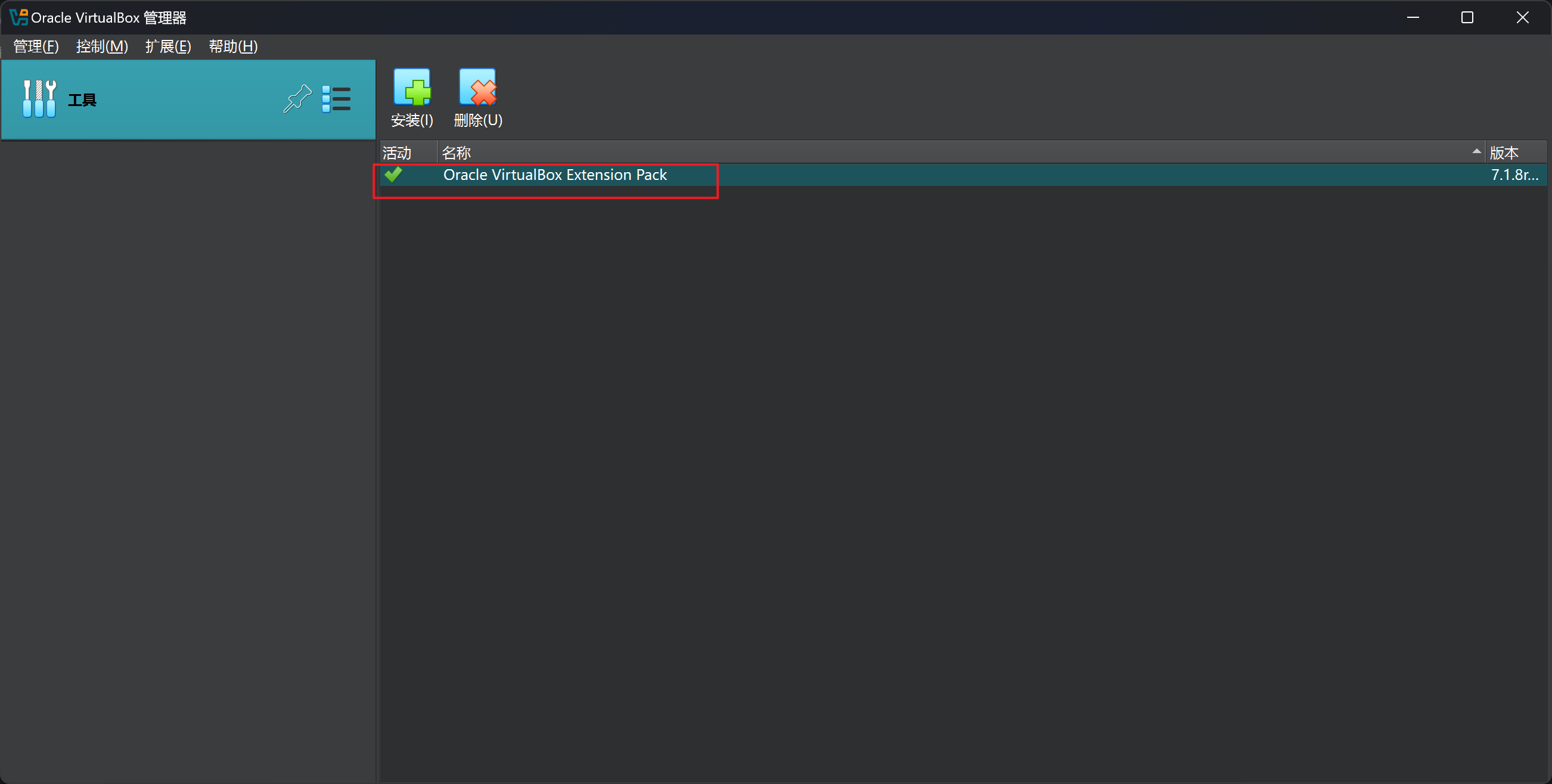Click the Tools wrench and screwdriver icon
Screen dimensions: 1552x784
click(x=39, y=99)
